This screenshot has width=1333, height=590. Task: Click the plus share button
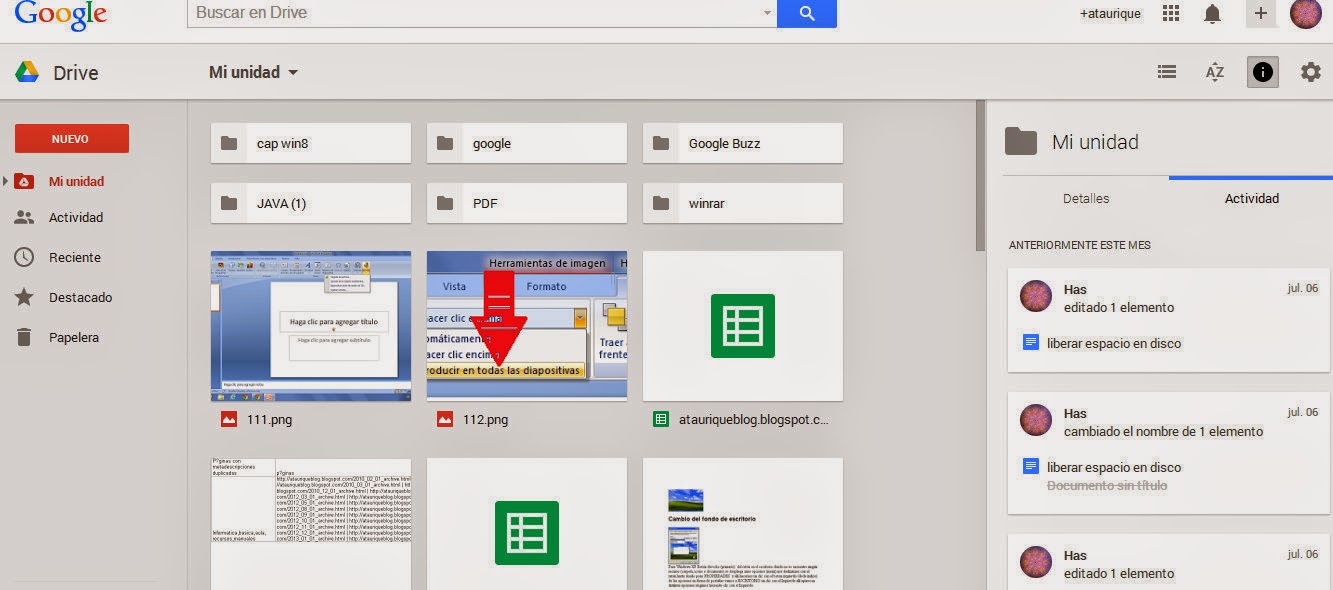pyautogui.click(x=1260, y=14)
